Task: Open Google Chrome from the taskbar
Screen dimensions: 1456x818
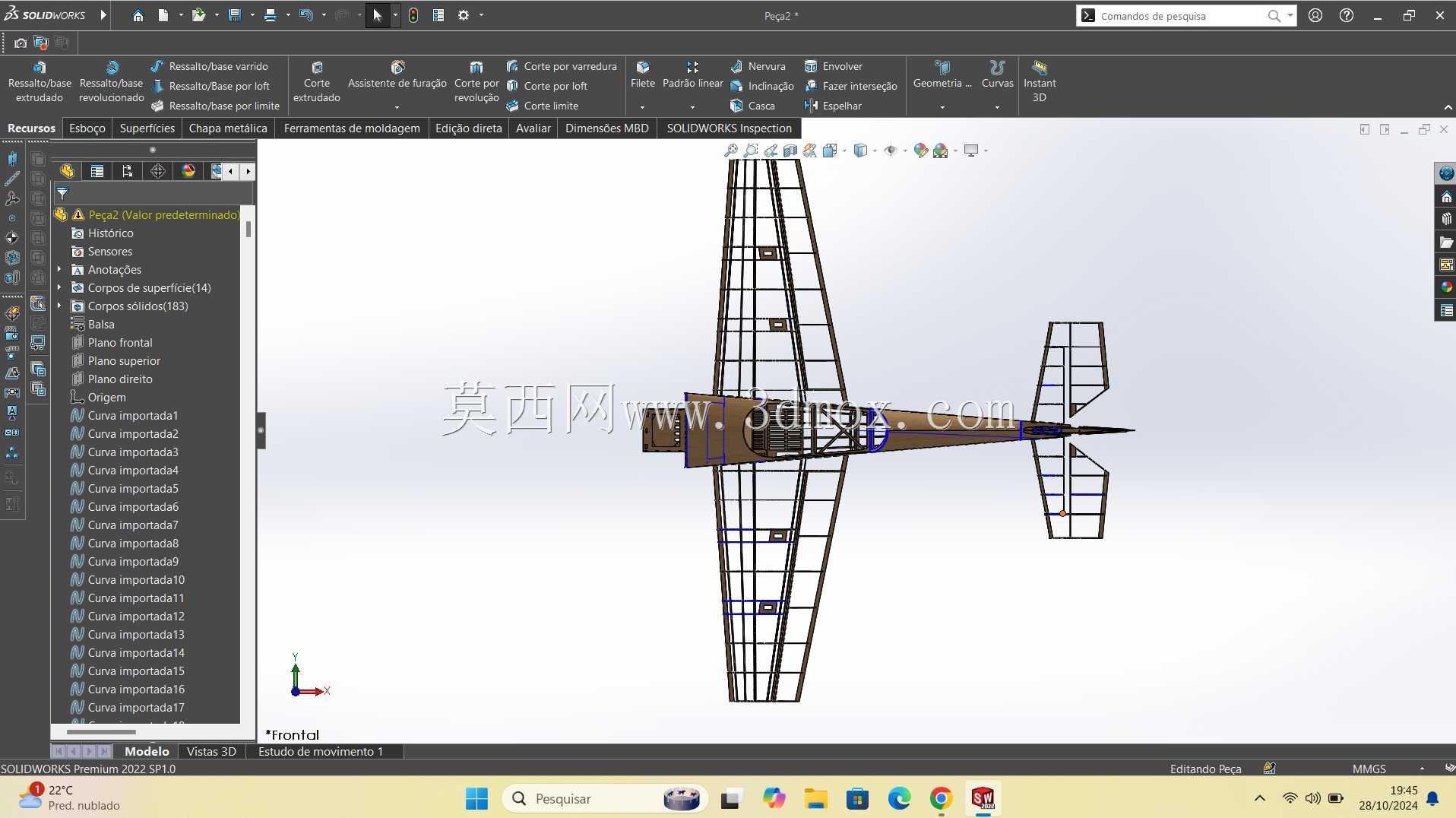Action: (941, 798)
